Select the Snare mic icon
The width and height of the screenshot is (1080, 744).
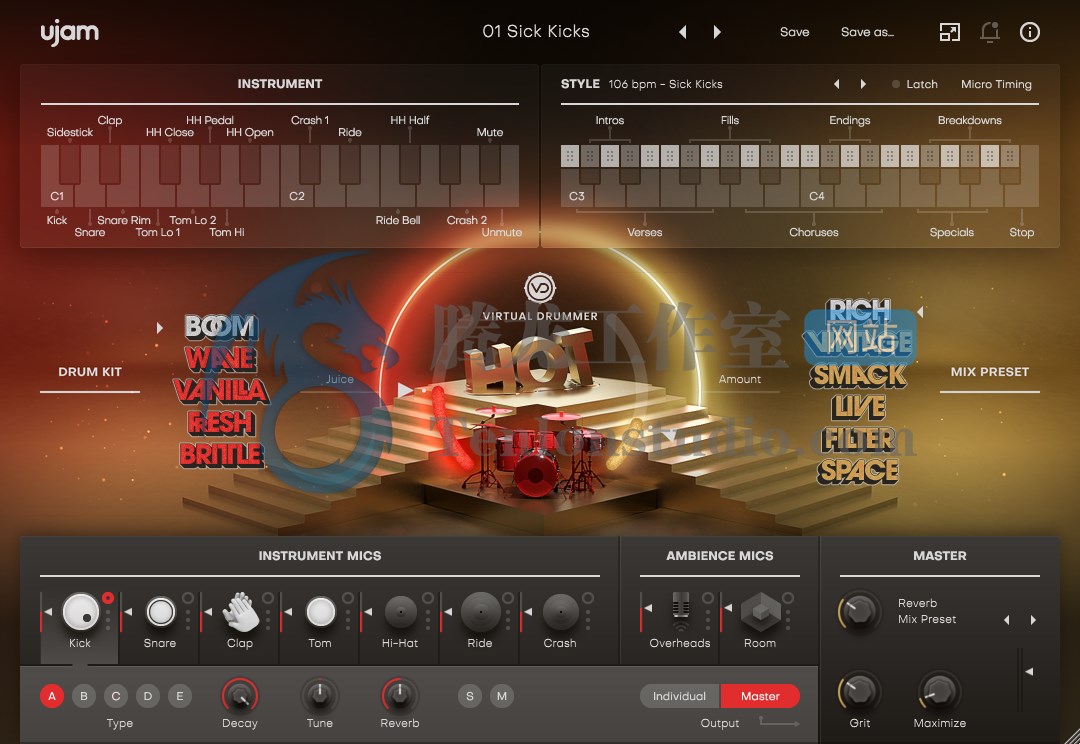[160, 612]
